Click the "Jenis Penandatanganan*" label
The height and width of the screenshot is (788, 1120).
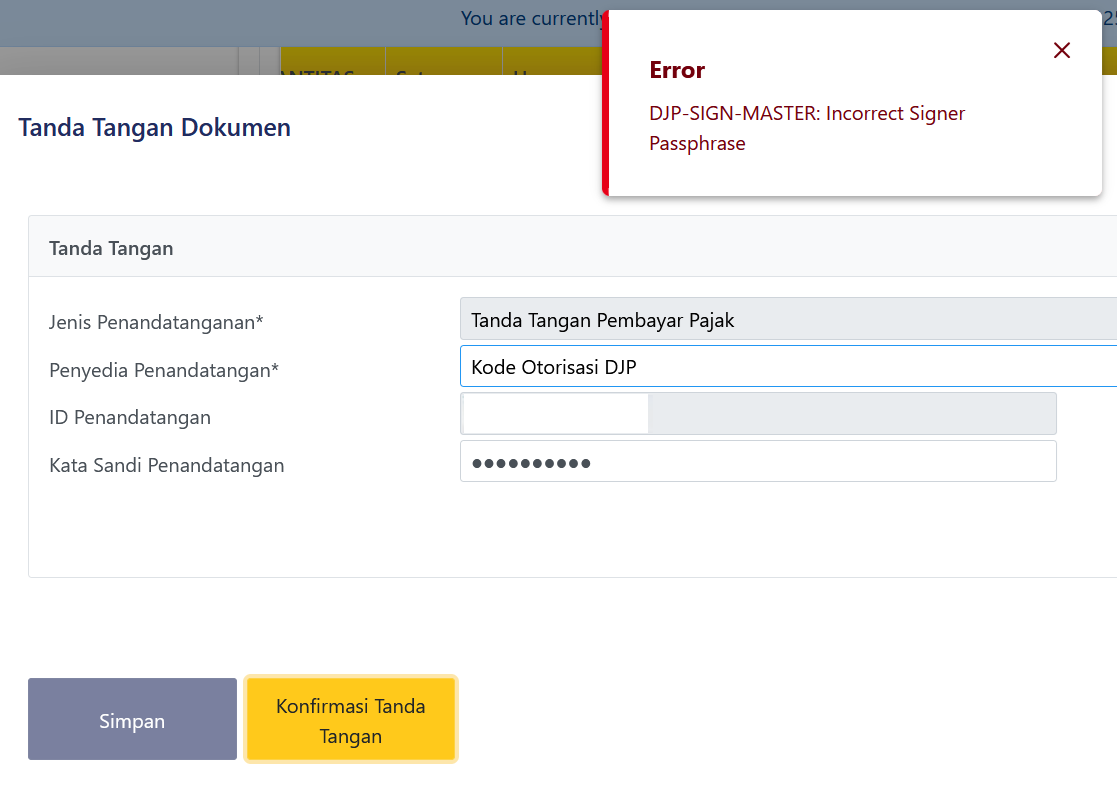point(156,322)
